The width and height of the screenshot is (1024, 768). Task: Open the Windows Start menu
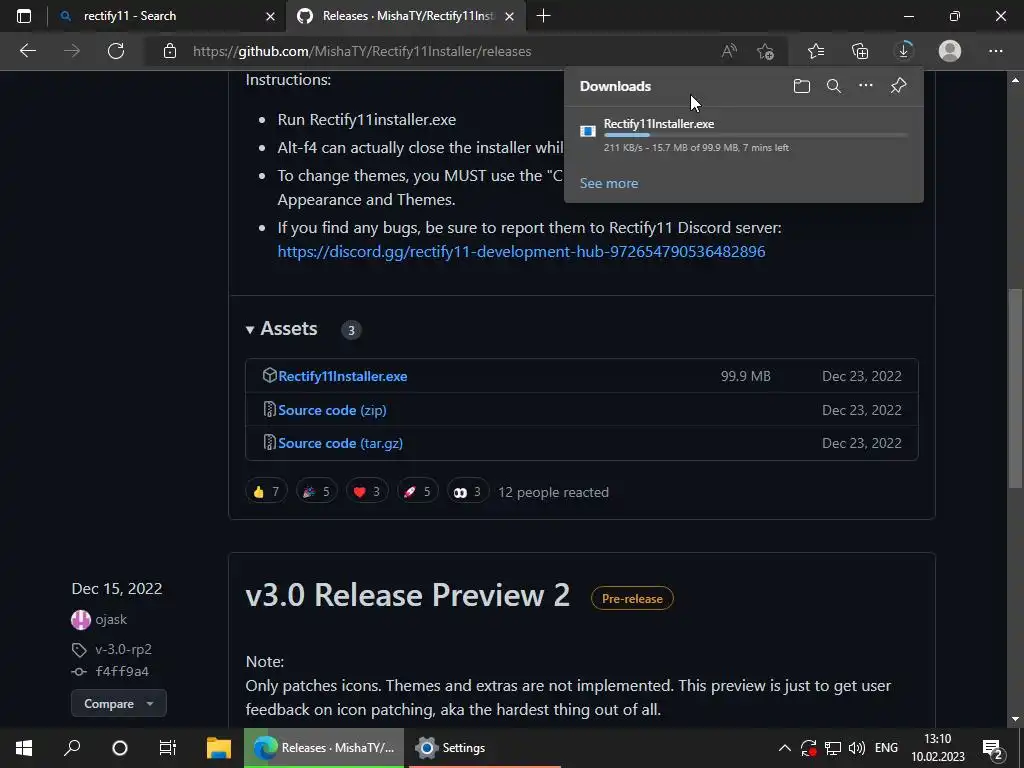coord(24,748)
